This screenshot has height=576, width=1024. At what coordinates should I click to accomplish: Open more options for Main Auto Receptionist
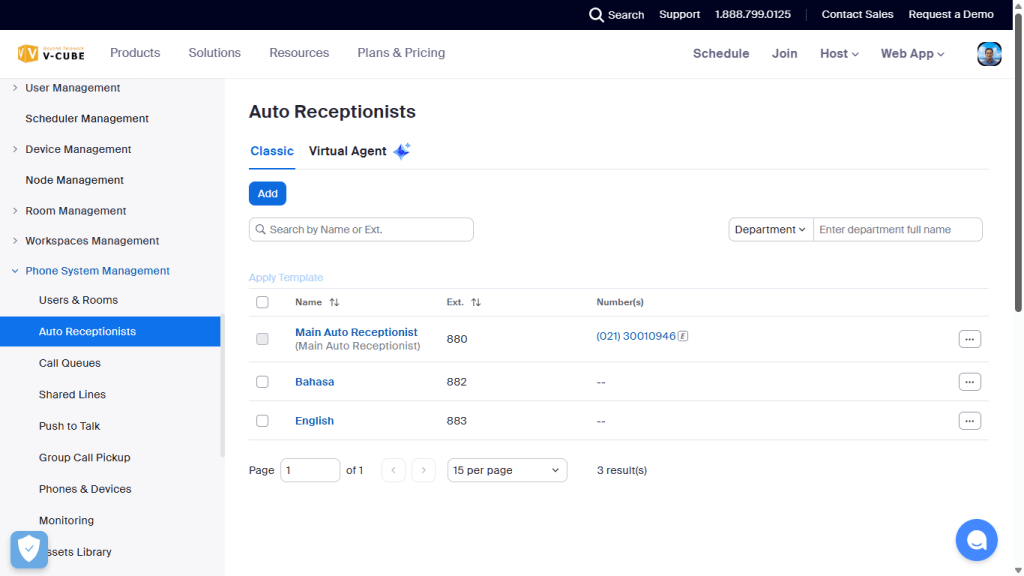coord(969,339)
